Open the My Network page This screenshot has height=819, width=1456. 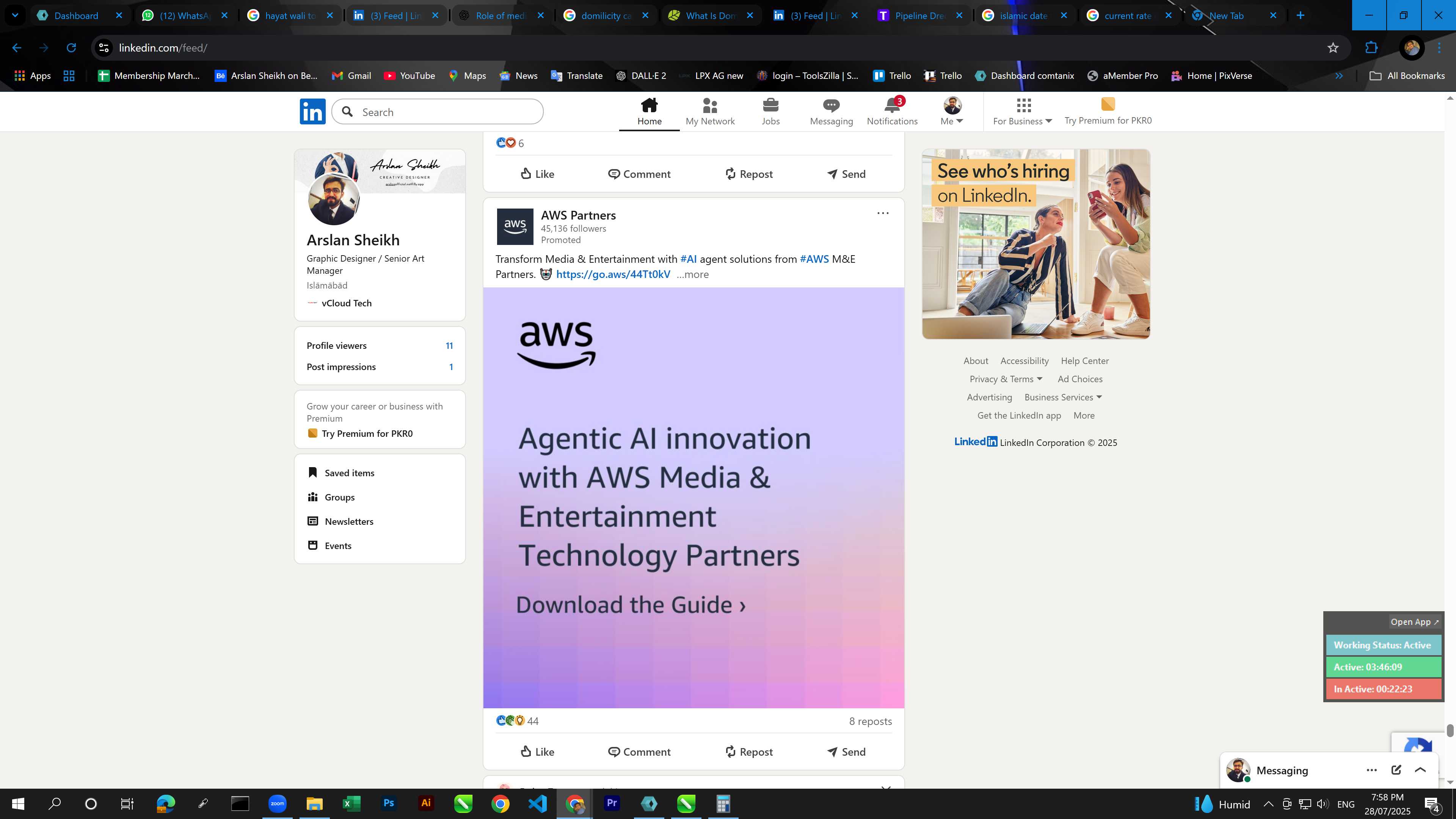[x=710, y=111]
